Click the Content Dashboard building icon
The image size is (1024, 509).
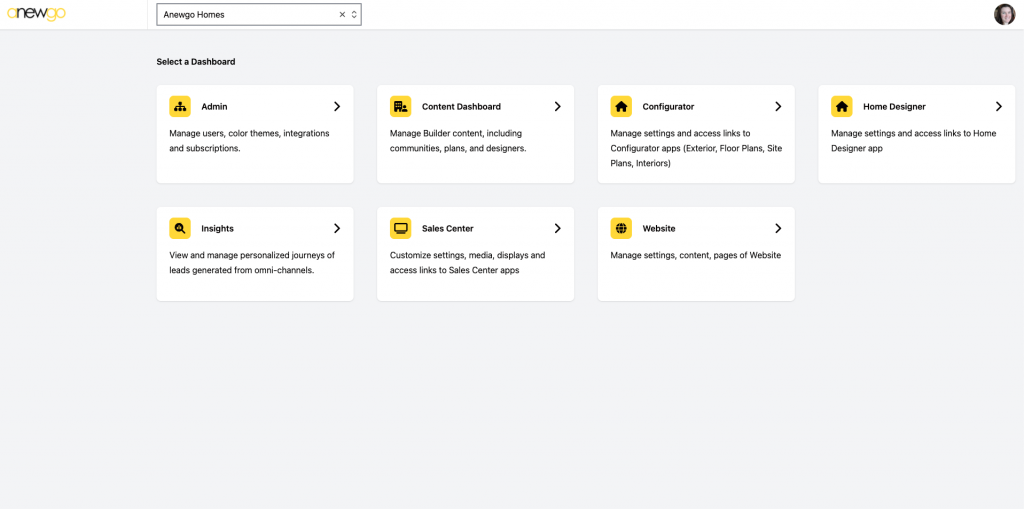[400, 107]
